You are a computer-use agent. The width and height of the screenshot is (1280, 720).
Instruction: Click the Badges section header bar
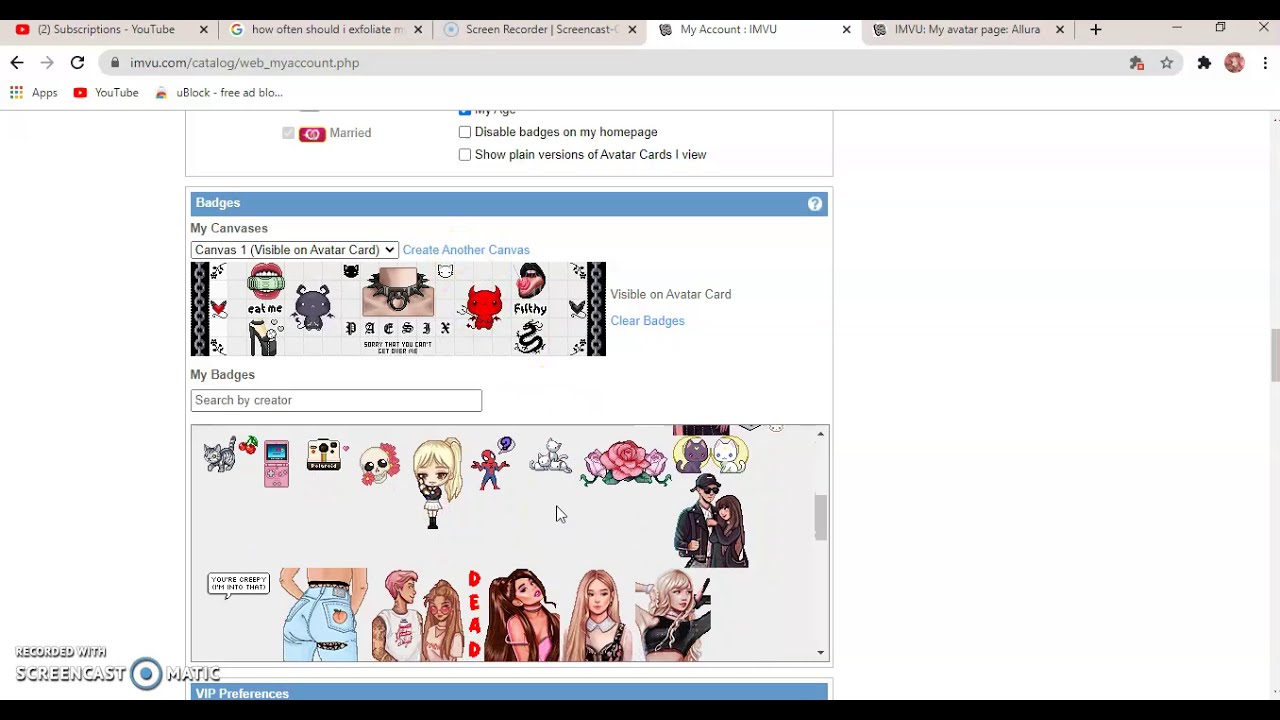click(x=509, y=203)
